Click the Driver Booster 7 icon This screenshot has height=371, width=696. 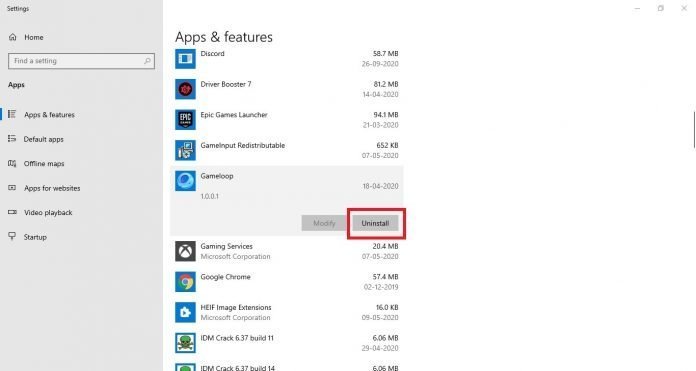(185, 89)
